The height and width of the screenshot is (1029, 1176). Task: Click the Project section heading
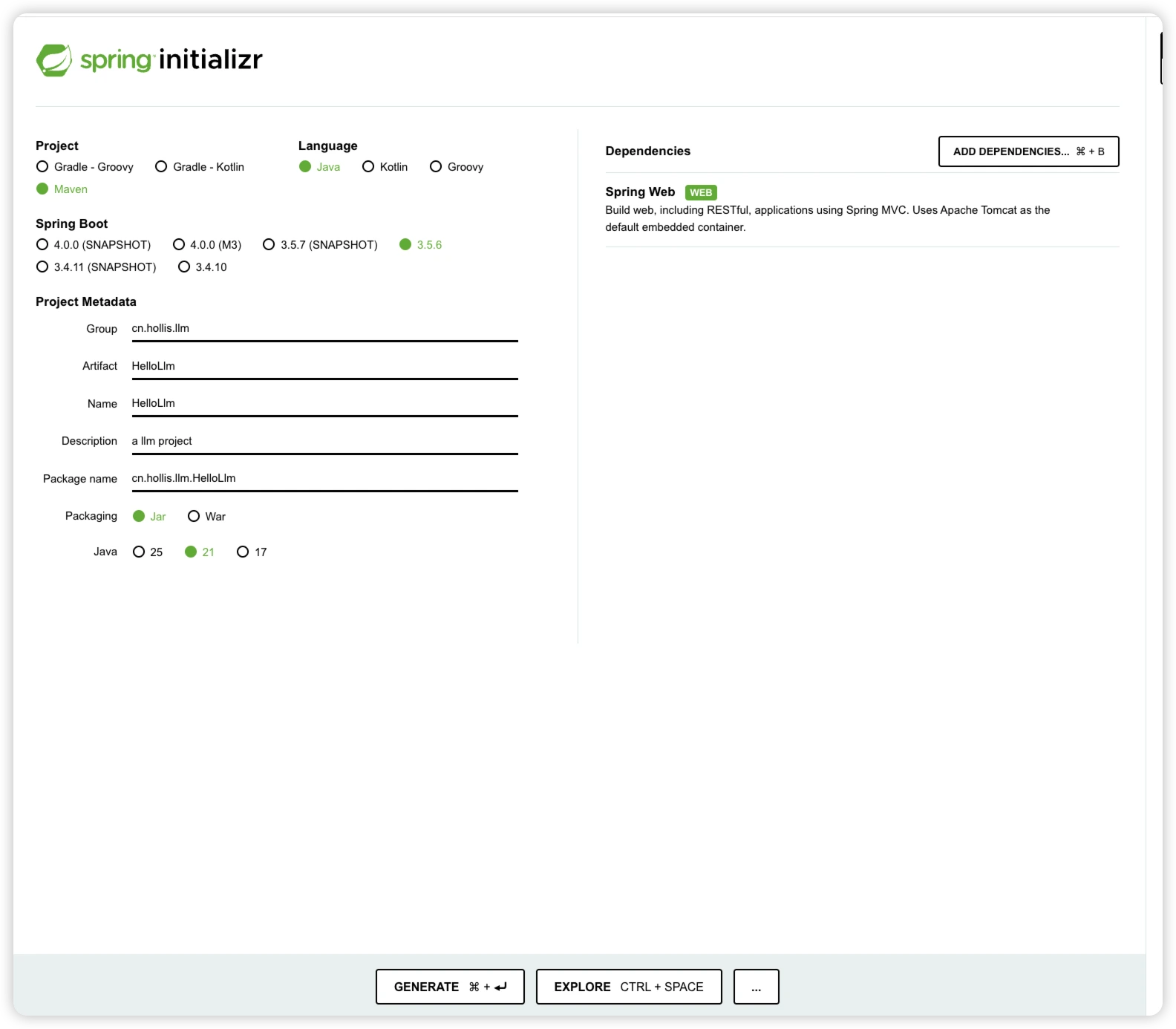click(x=57, y=146)
